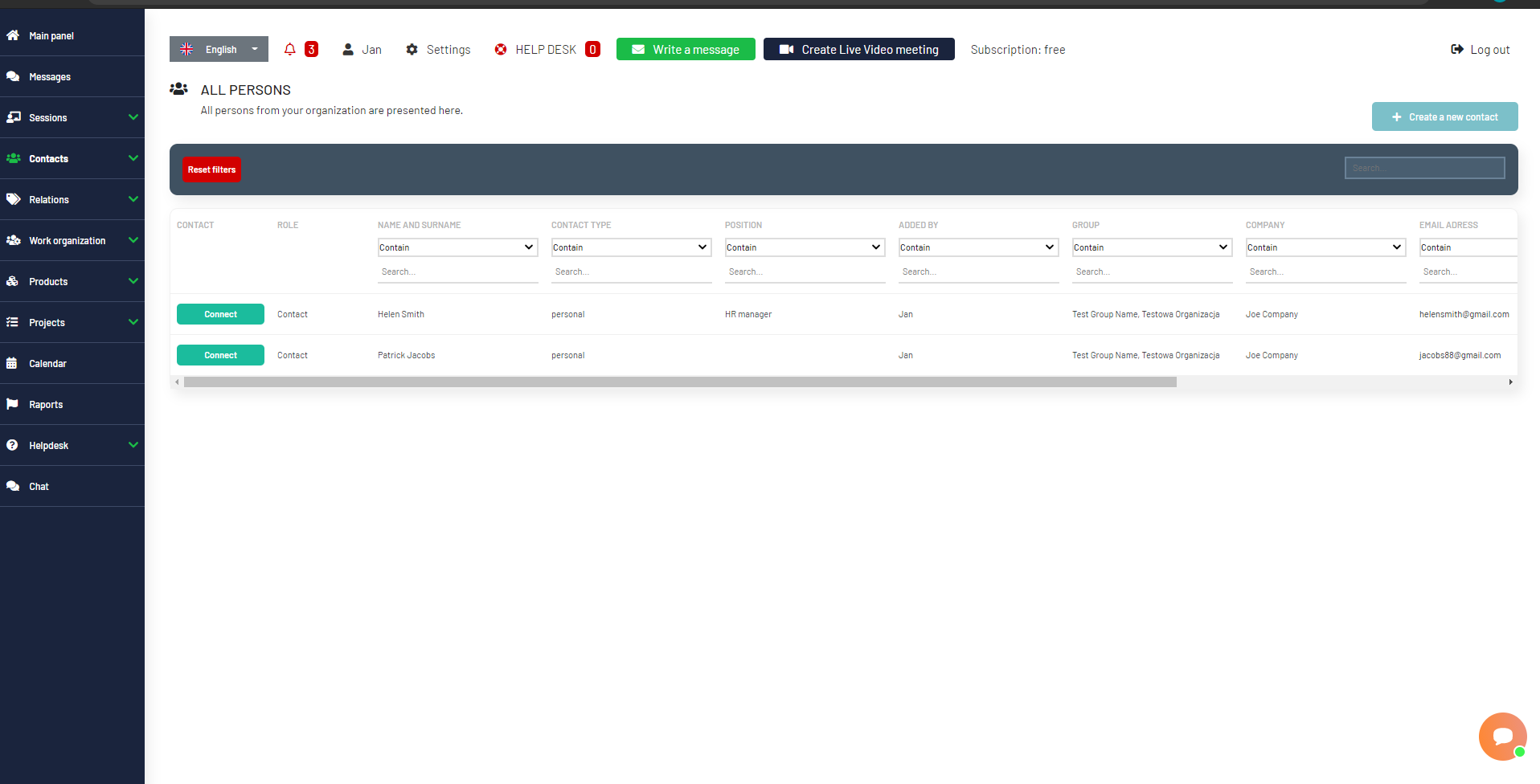Click Connect next to Helen Smith
This screenshot has height=784, width=1540.
(x=220, y=314)
